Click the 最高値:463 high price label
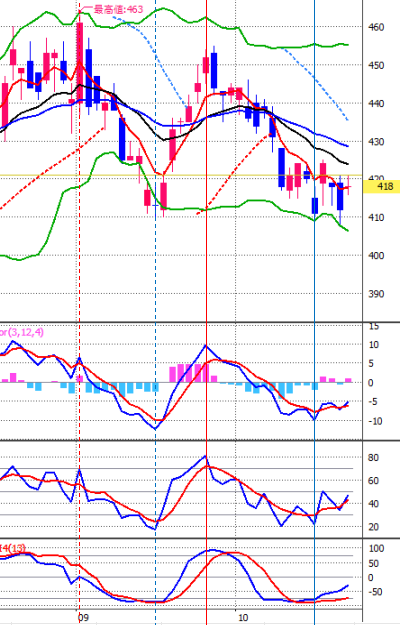 tap(118, 9)
